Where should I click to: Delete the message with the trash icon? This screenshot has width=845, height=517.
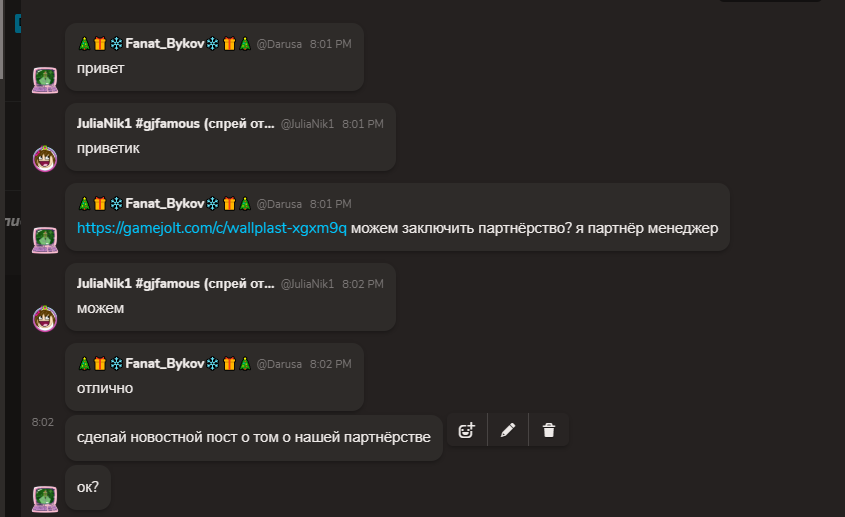point(548,430)
